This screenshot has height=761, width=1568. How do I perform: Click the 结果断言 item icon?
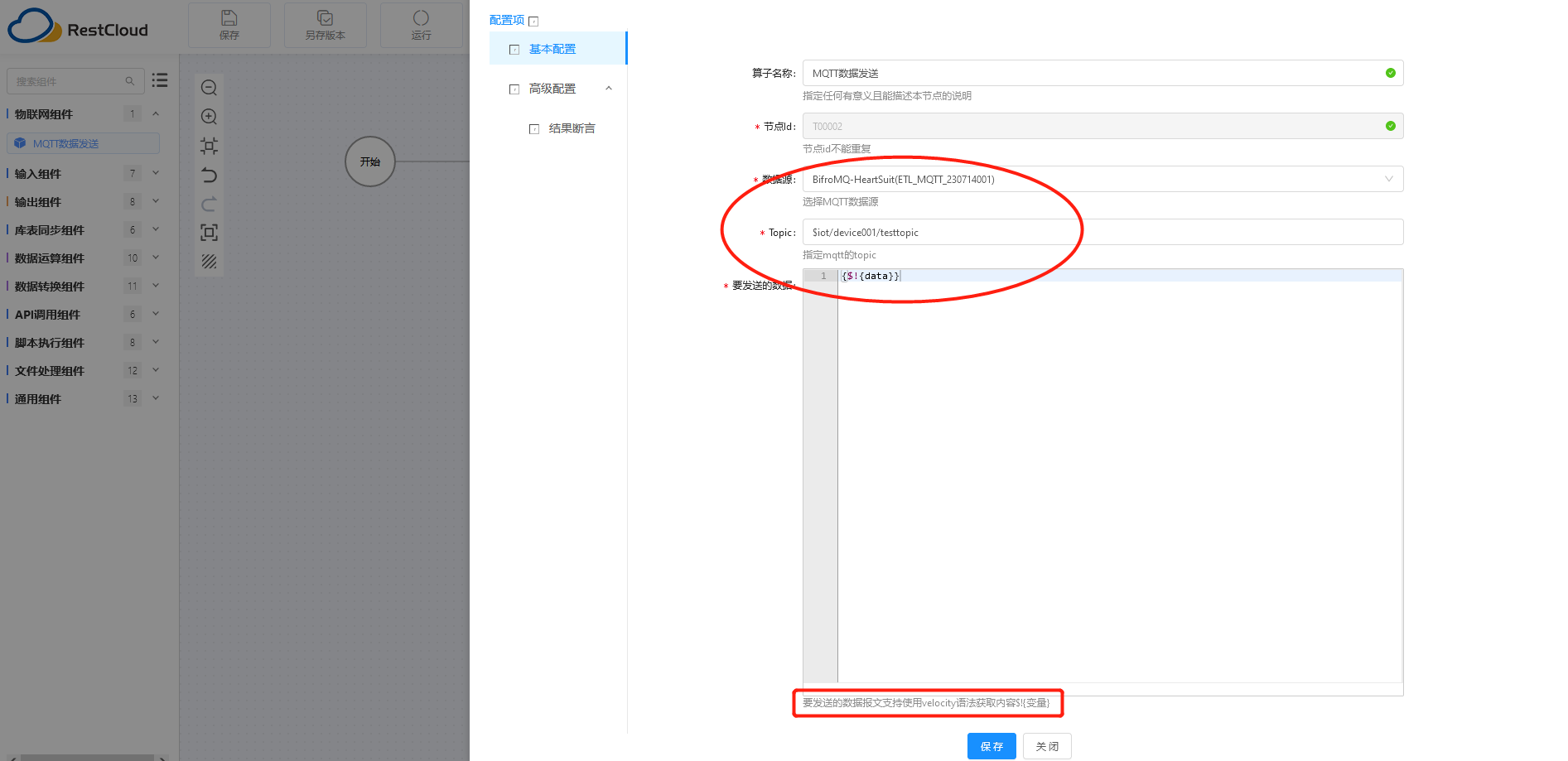[x=534, y=129]
